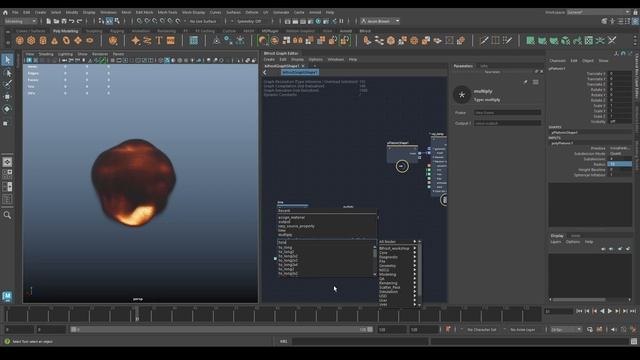Image resolution: width=640 pixels, height=360 pixels.
Task: Open the Symmetry: Off dropdown
Action: point(250,21)
